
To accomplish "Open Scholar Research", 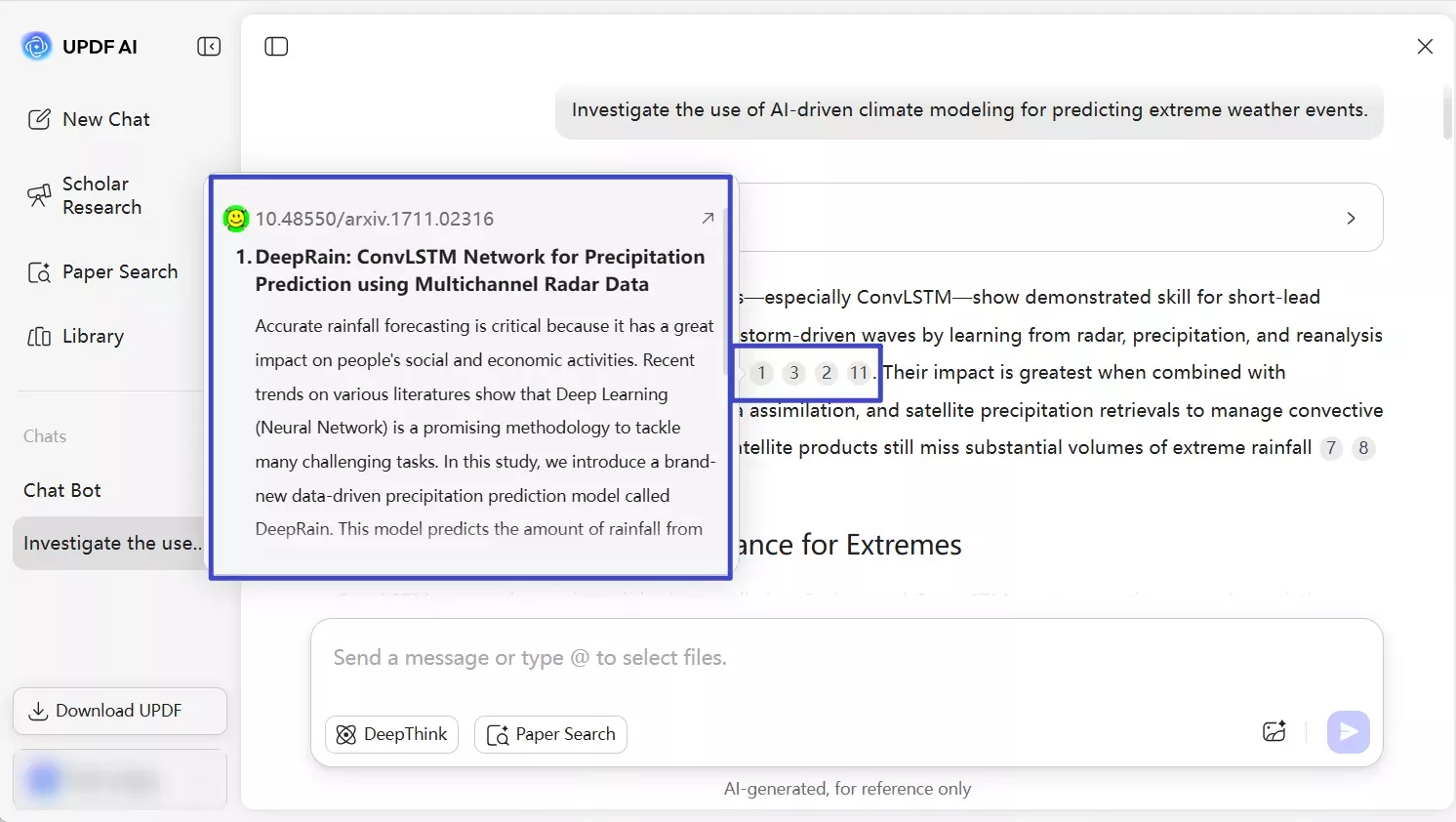I will tap(86, 195).
